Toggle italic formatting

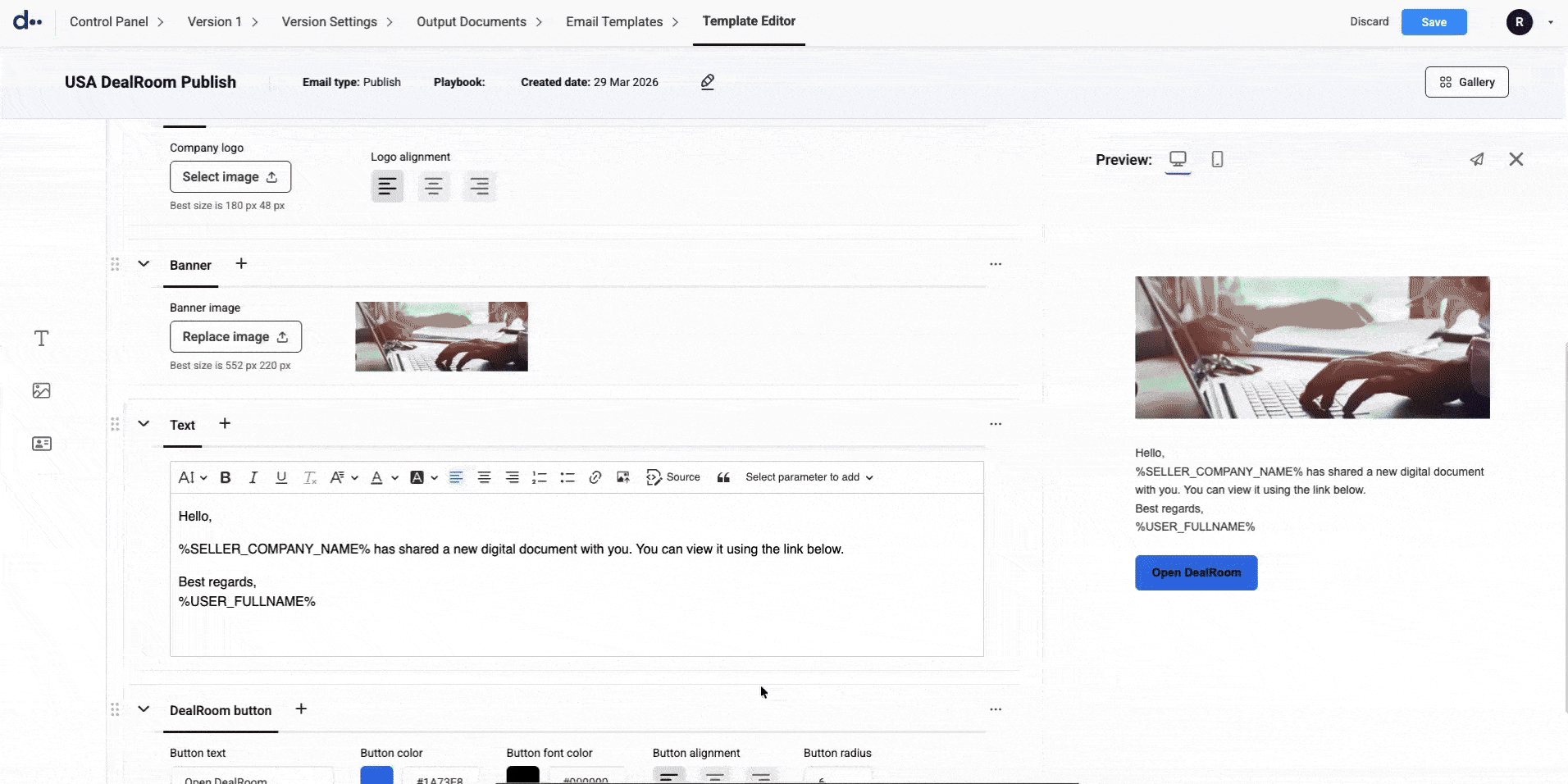pos(253,477)
